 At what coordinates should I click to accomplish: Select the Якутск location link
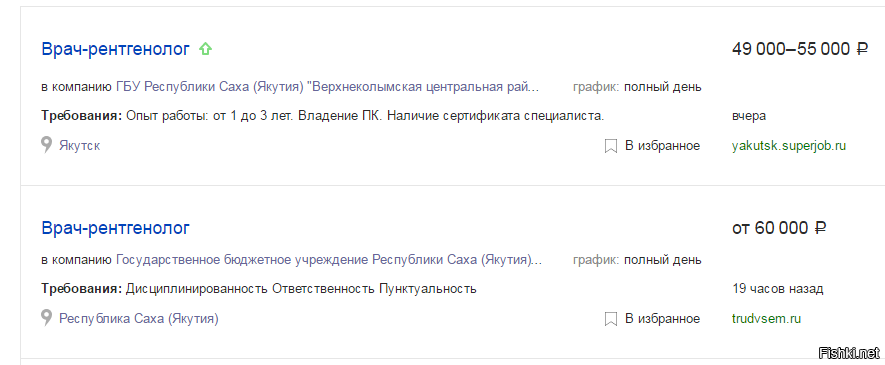pos(80,146)
